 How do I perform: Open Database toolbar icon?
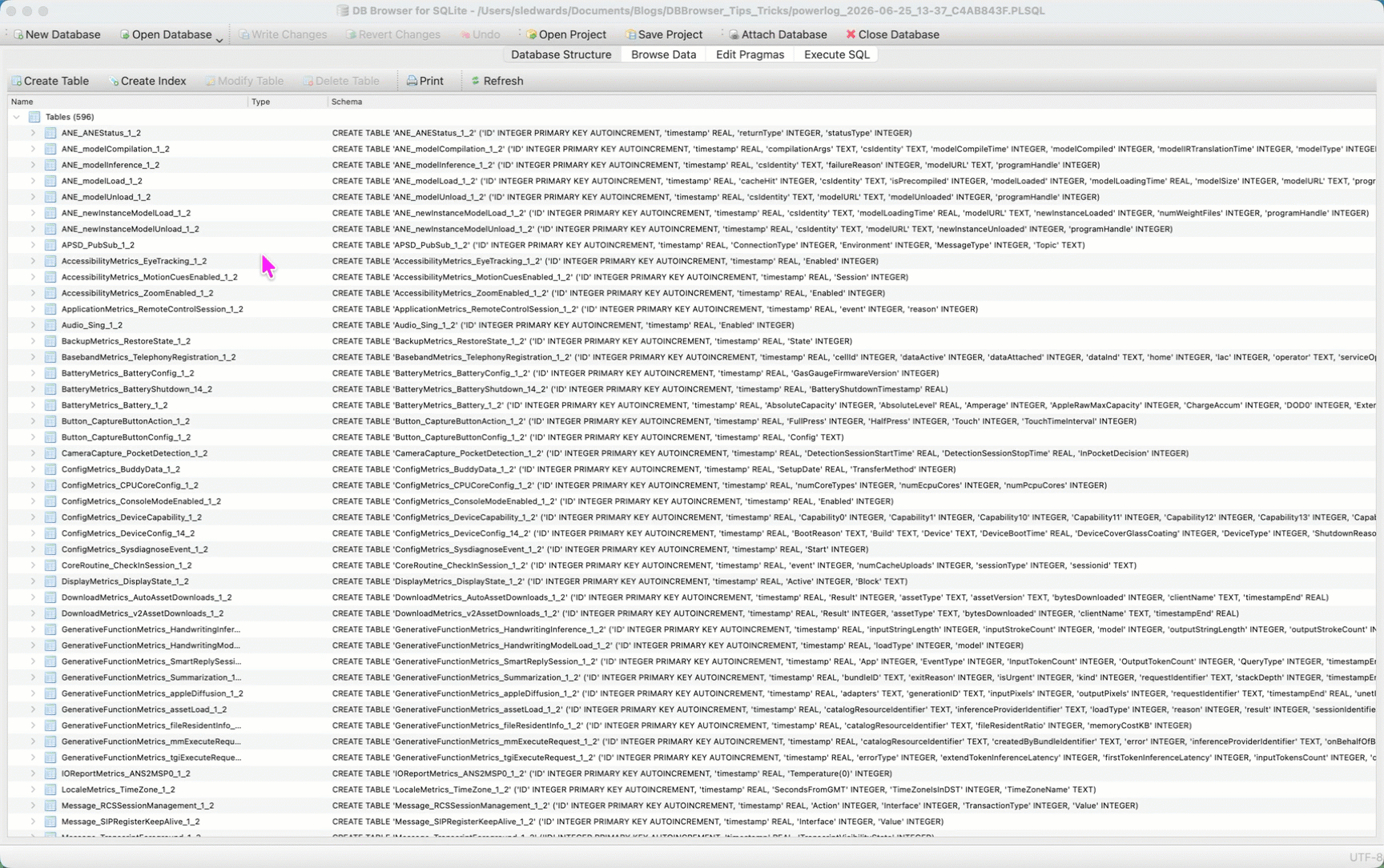(124, 34)
